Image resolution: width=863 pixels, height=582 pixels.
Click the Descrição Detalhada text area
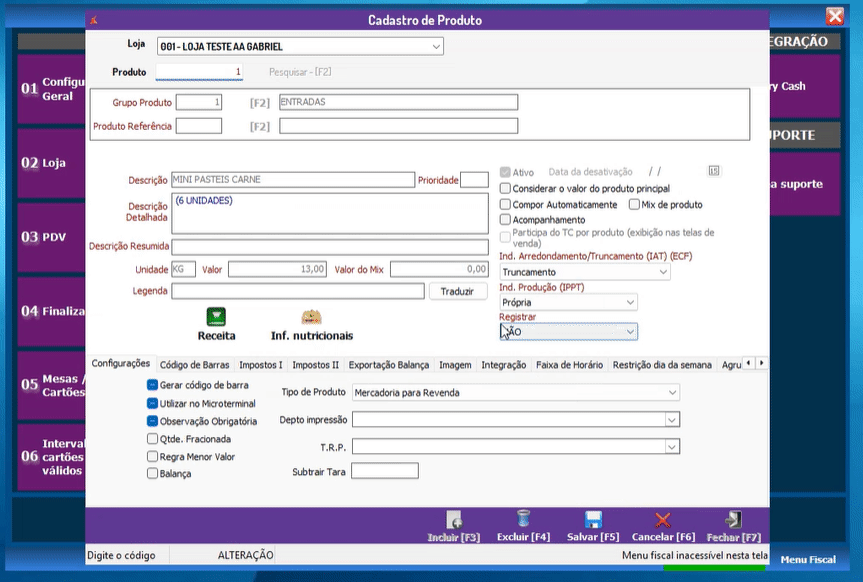330,213
